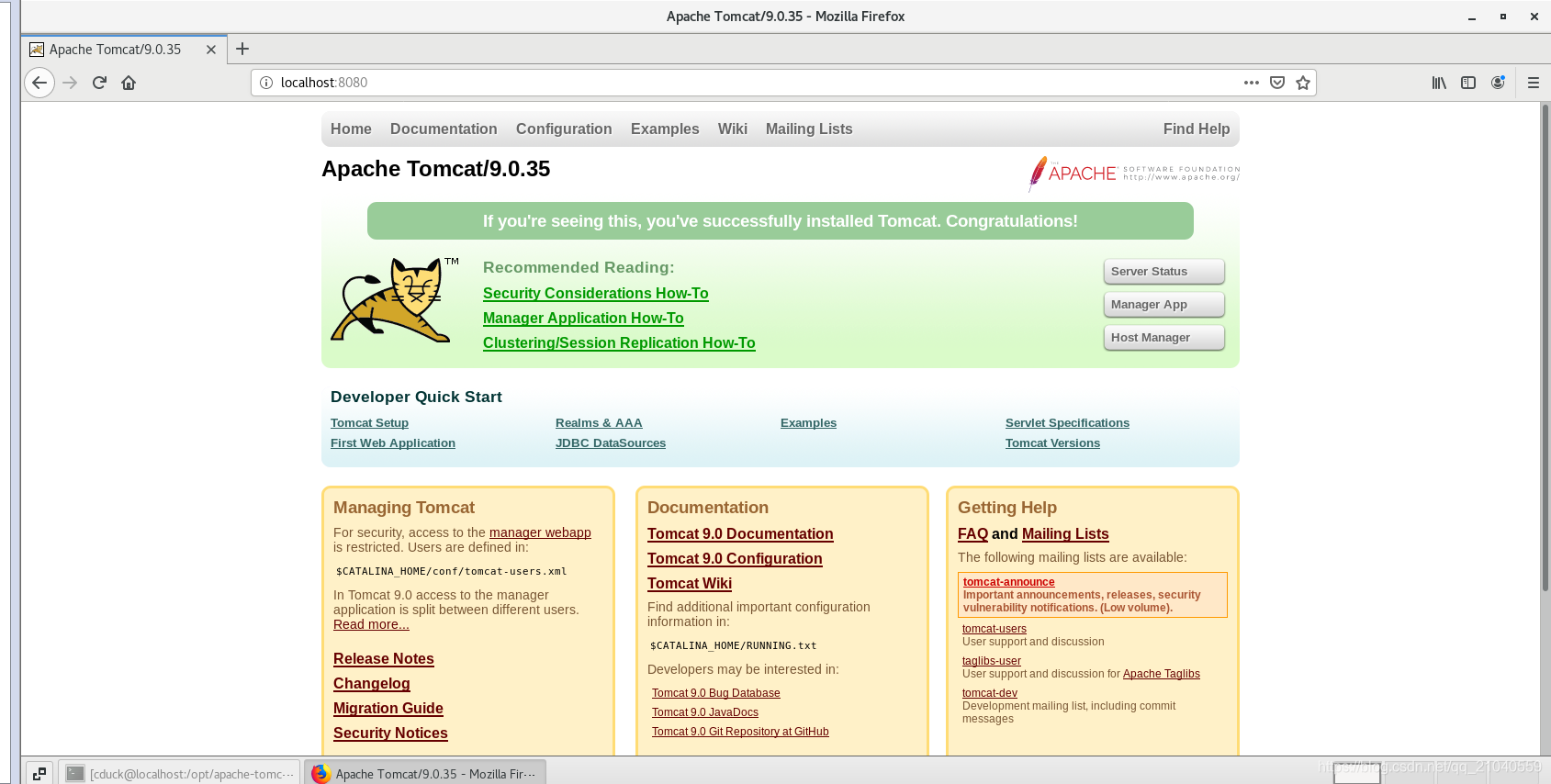Save page to Pocket icon
1551x784 pixels.
[x=1276, y=83]
